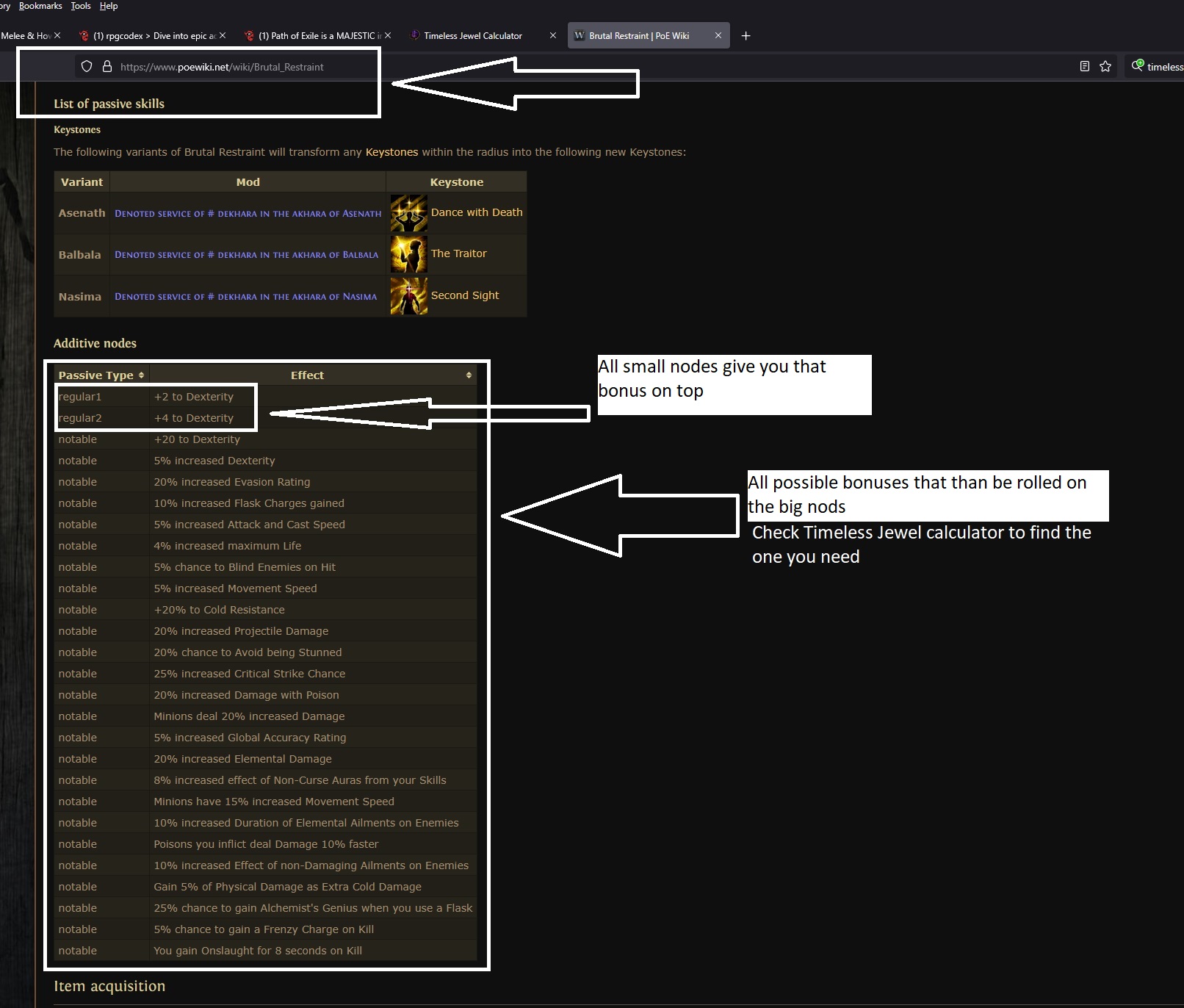This screenshot has width=1184, height=1008.
Task: Select '20% increased Evasion Rating' row
Action: 265,482
